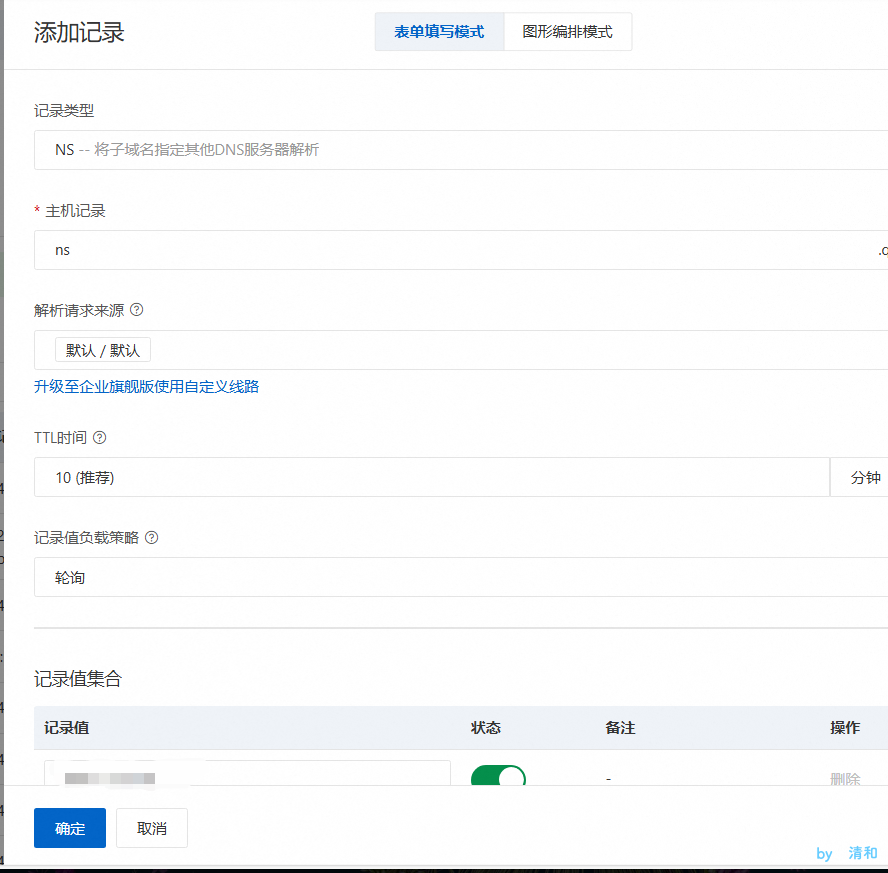This screenshot has height=873, width=888.
Task: Switch to 图形编排模式 tab
Action: pyautogui.click(x=567, y=31)
